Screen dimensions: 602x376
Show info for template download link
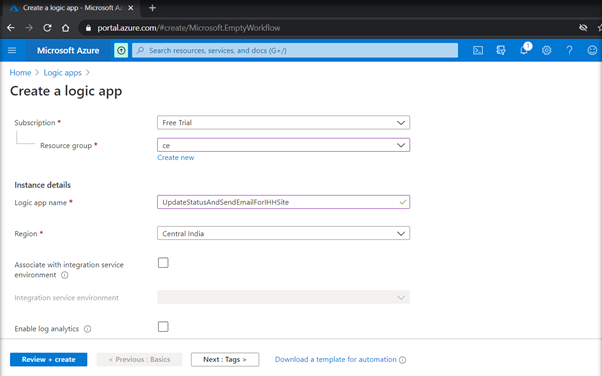pos(402,360)
